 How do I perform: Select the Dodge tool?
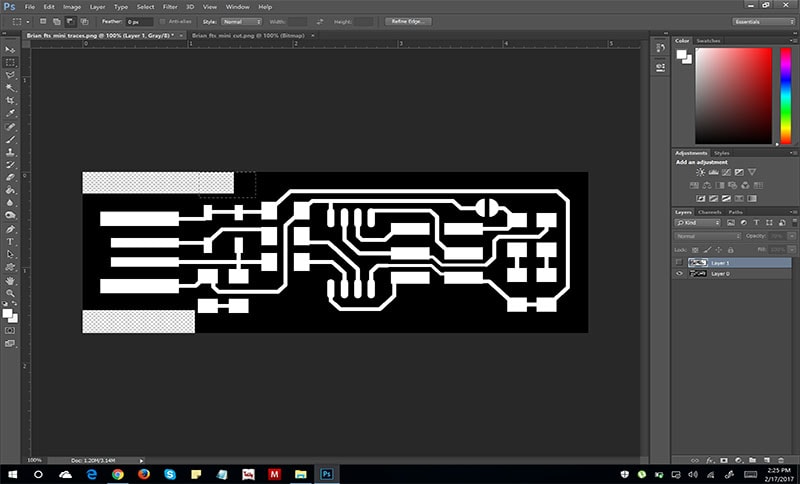[10, 216]
